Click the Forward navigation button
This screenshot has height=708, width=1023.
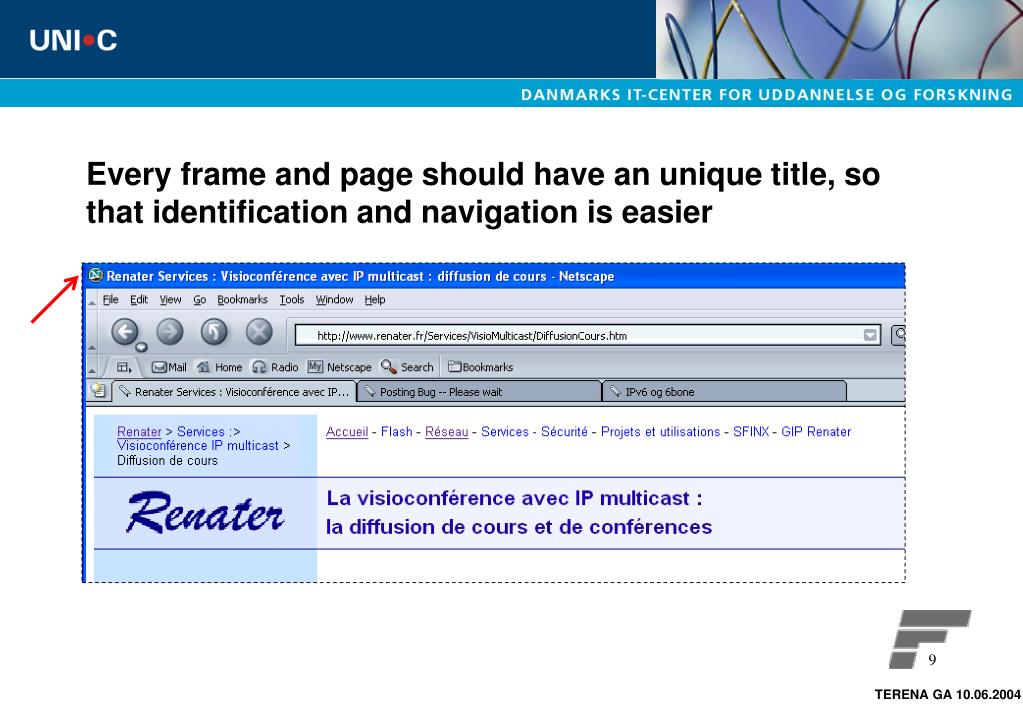pyautogui.click(x=170, y=332)
